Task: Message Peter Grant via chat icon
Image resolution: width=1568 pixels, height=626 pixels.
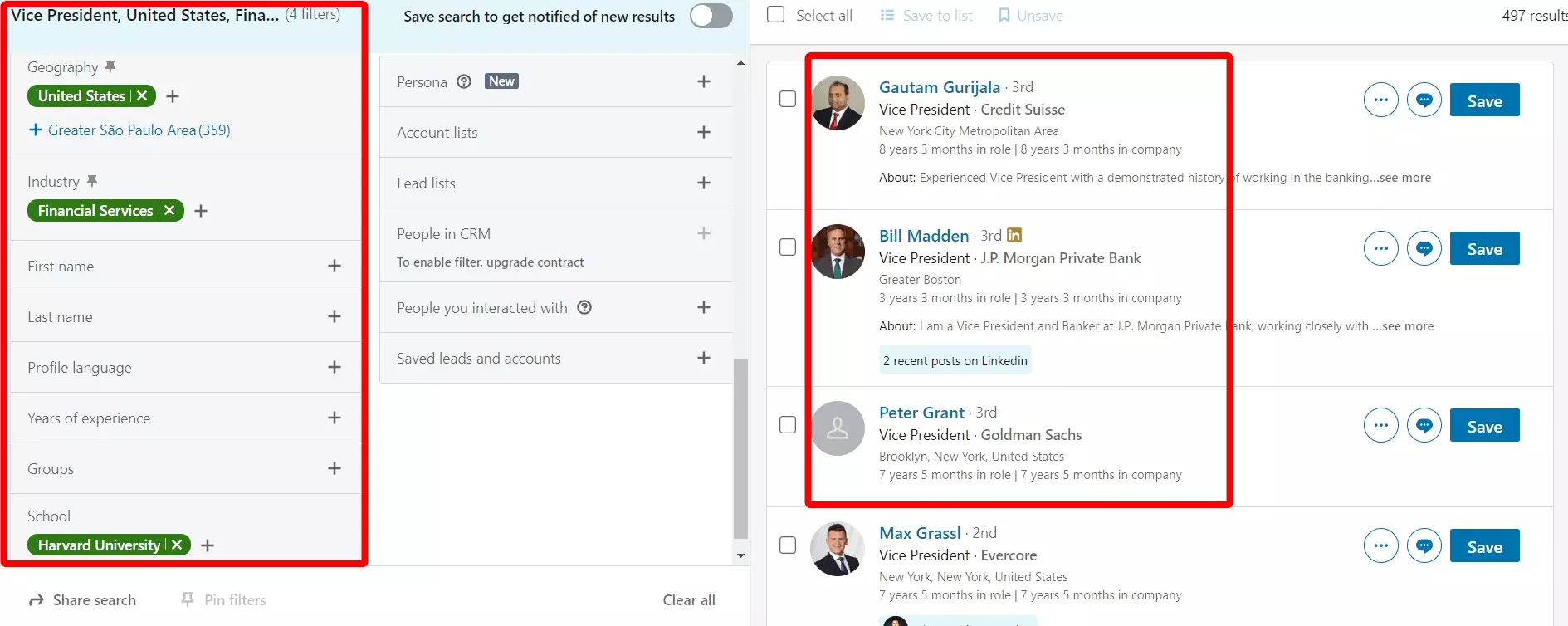Action: coord(1424,425)
